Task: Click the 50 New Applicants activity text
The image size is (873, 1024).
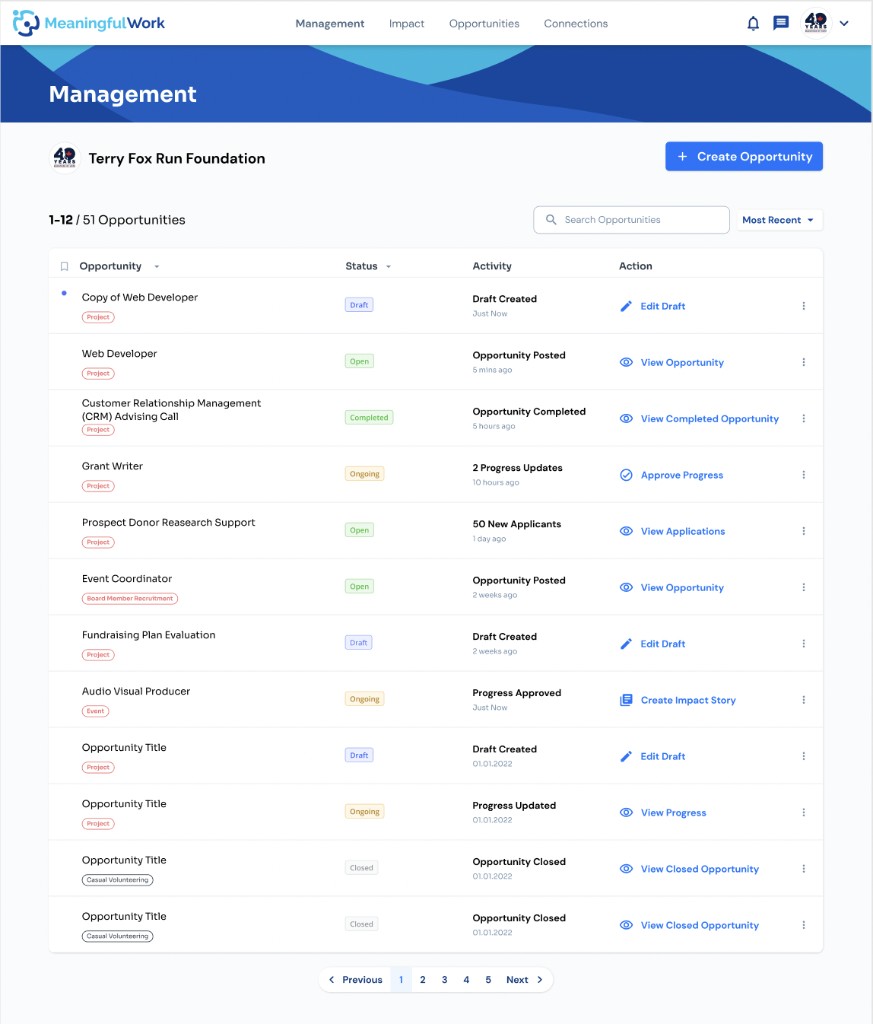Action: [516, 524]
